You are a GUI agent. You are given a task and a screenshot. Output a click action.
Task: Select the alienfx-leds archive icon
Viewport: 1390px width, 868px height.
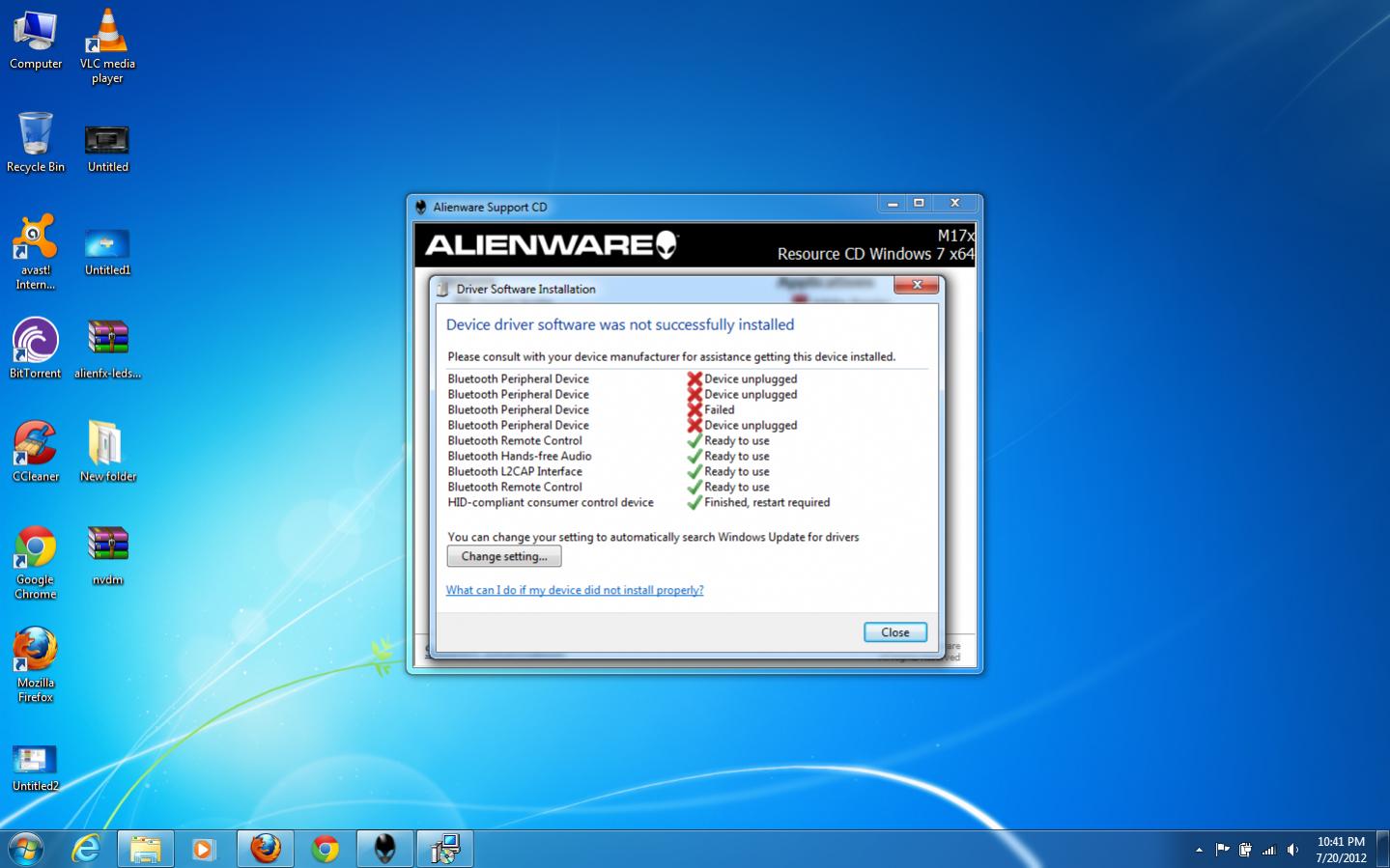click(x=107, y=349)
